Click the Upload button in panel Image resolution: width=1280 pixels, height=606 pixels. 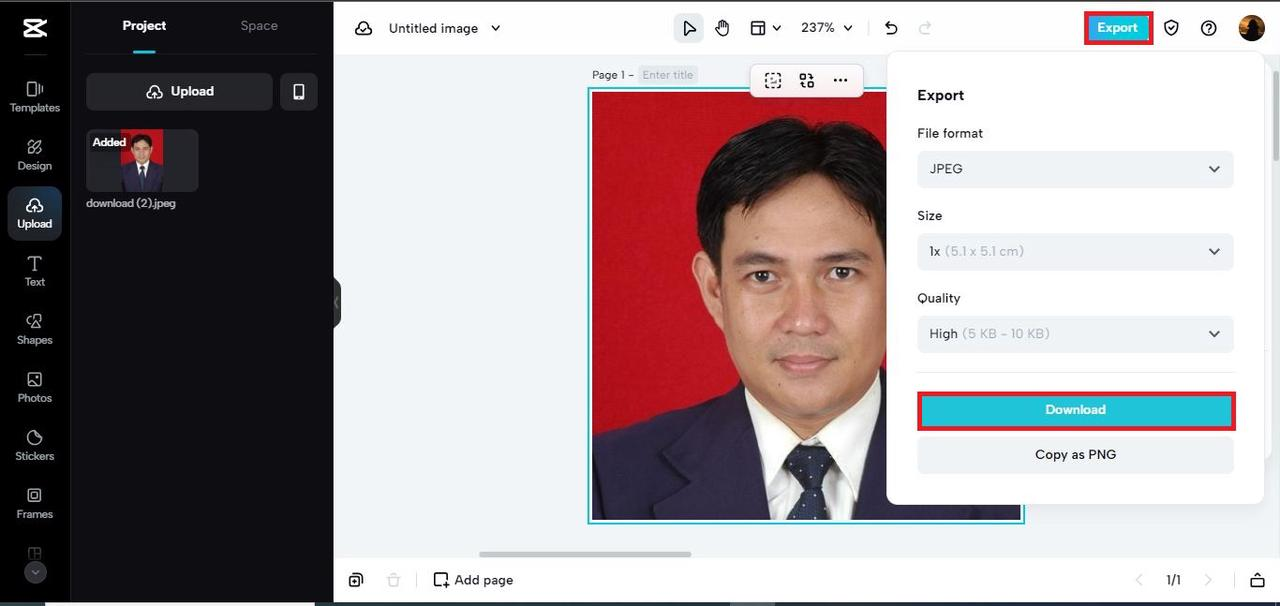(x=179, y=91)
